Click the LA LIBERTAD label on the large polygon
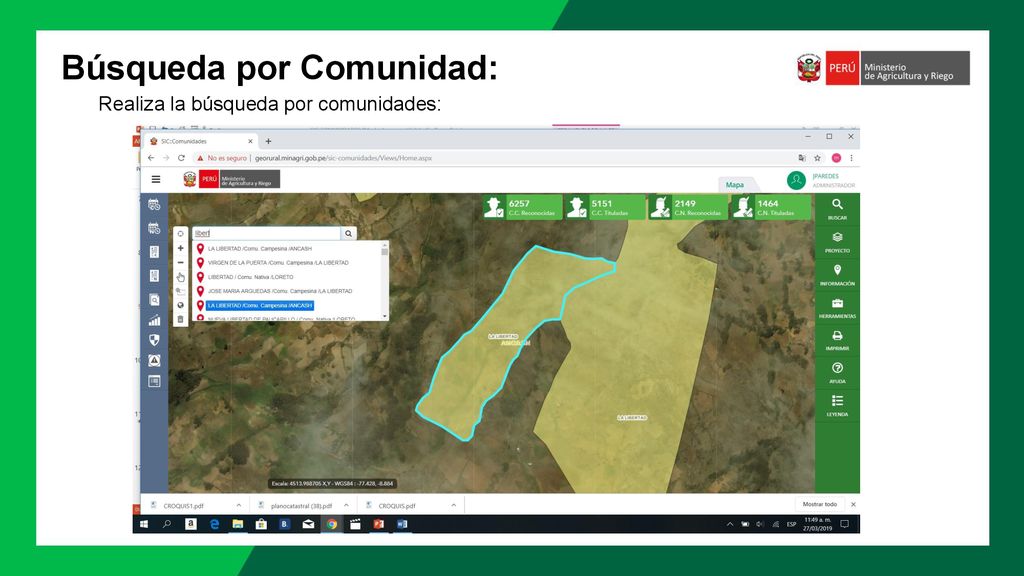The image size is (1024, 576). [x=632, y=417]
